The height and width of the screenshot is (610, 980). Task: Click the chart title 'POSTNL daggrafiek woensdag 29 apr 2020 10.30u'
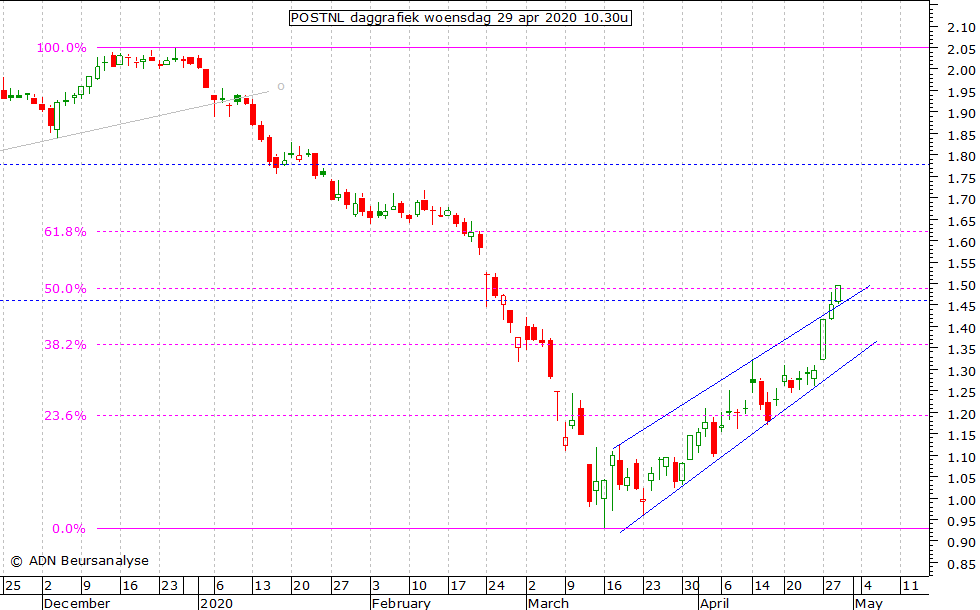[460, 18]
